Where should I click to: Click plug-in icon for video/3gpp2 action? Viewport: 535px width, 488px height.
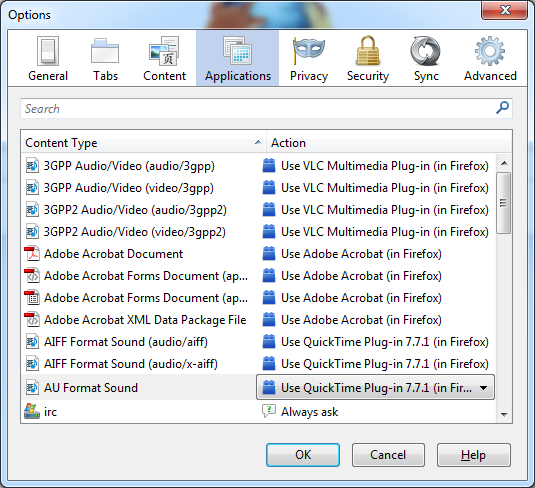(x=269, y=231)
